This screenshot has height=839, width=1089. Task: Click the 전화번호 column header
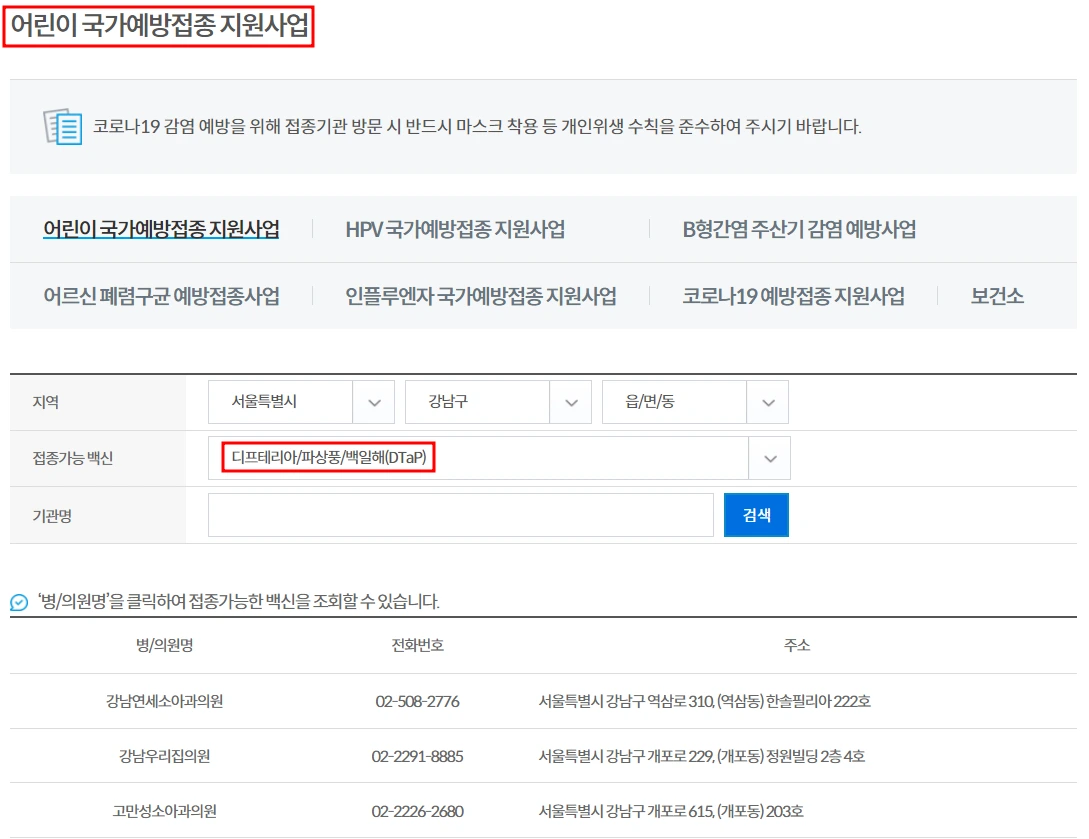419,645
